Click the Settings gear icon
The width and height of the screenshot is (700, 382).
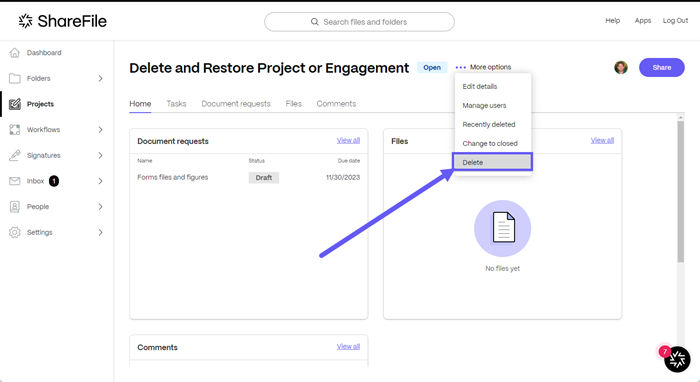click(x=15, y=233)
